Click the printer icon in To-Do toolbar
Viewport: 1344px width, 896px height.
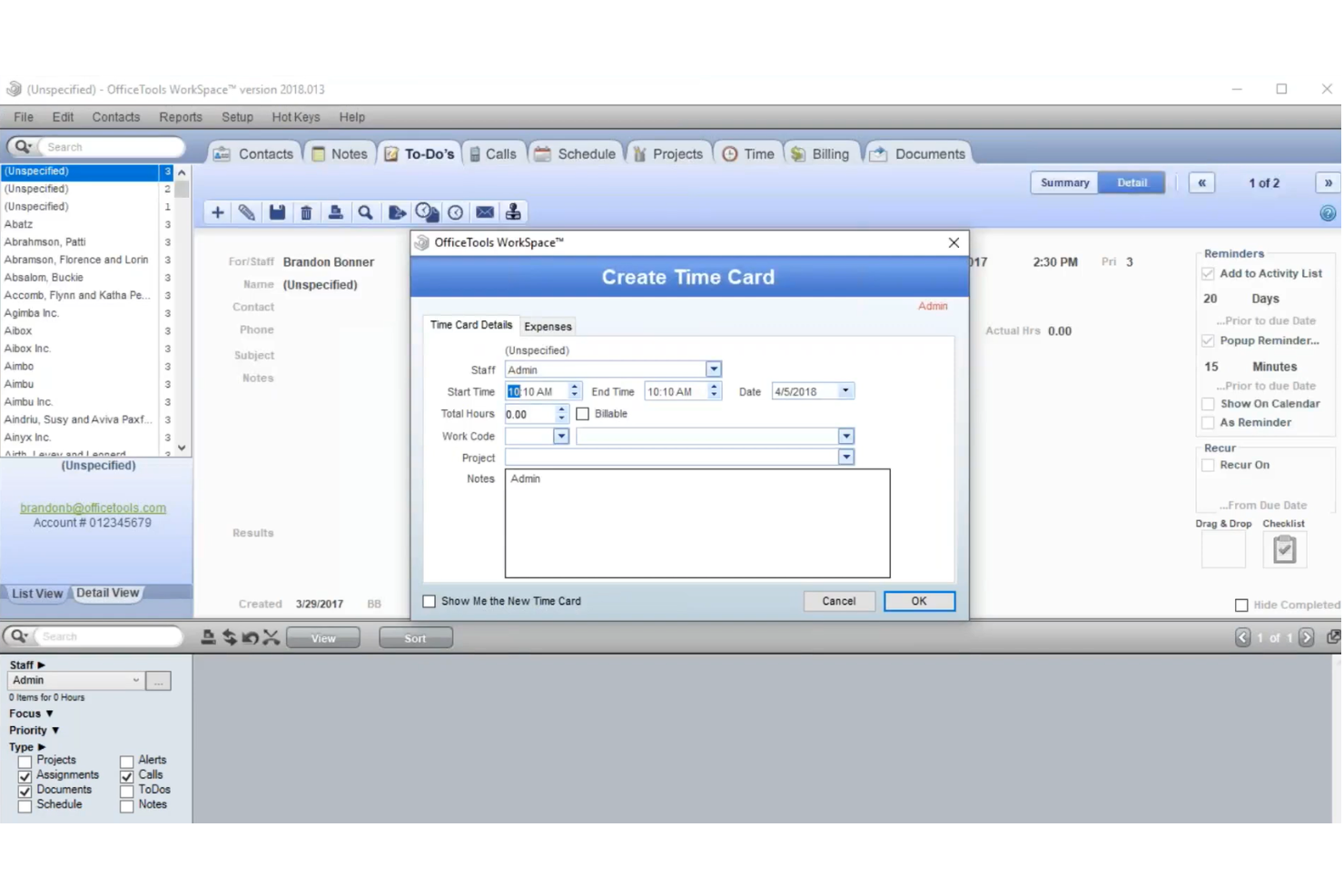tap(335, 212)
